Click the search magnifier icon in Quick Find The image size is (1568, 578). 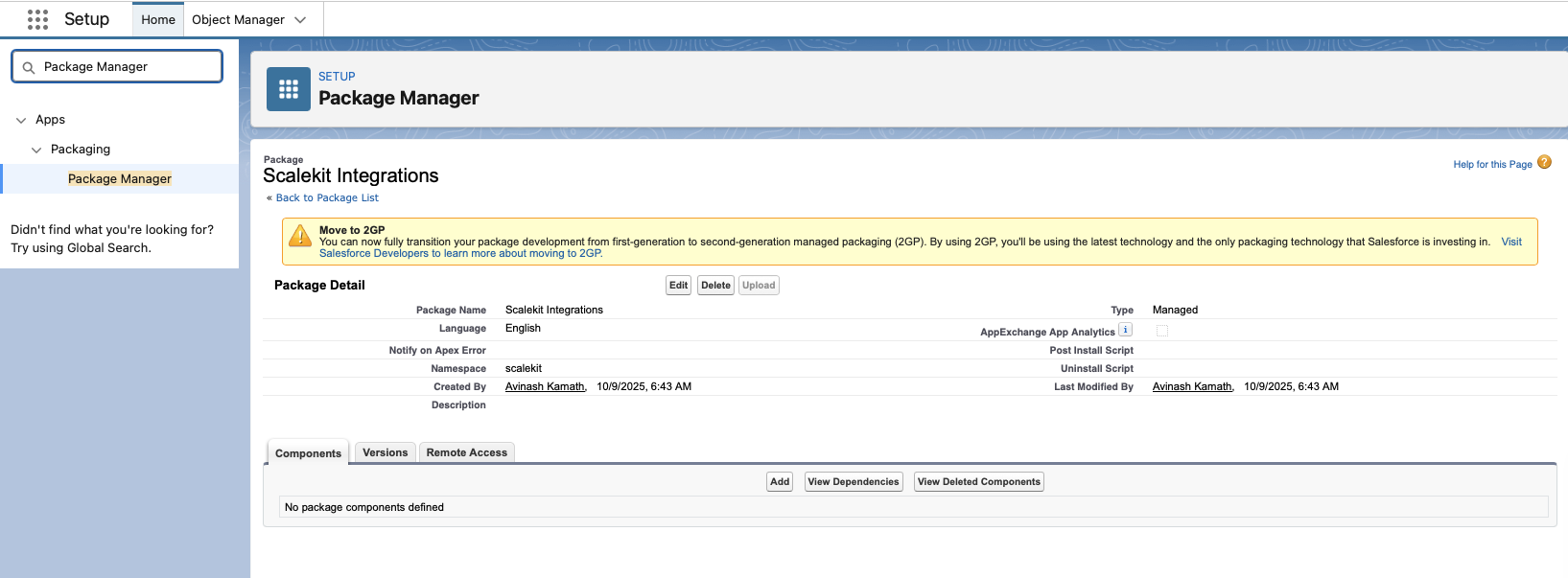pos(29,67)
